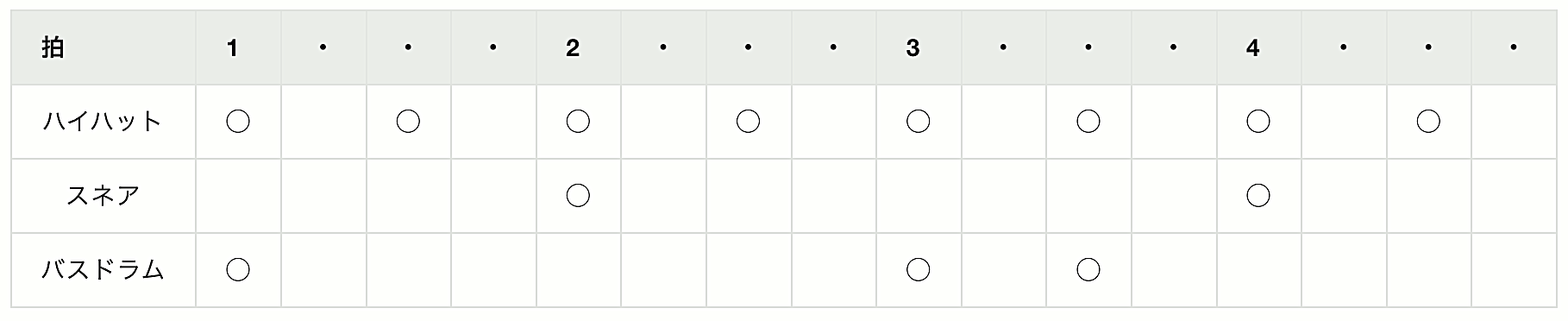1568x321 pixels.
Task: Click the empty snare cell on beat 1
Action: 238,196
